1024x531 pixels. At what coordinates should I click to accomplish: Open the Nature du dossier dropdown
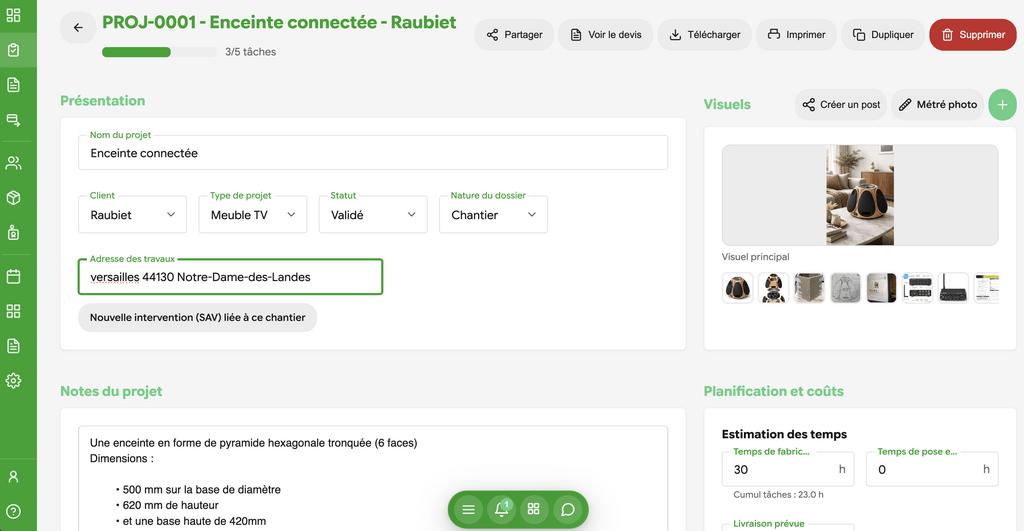tap(492, 215)
